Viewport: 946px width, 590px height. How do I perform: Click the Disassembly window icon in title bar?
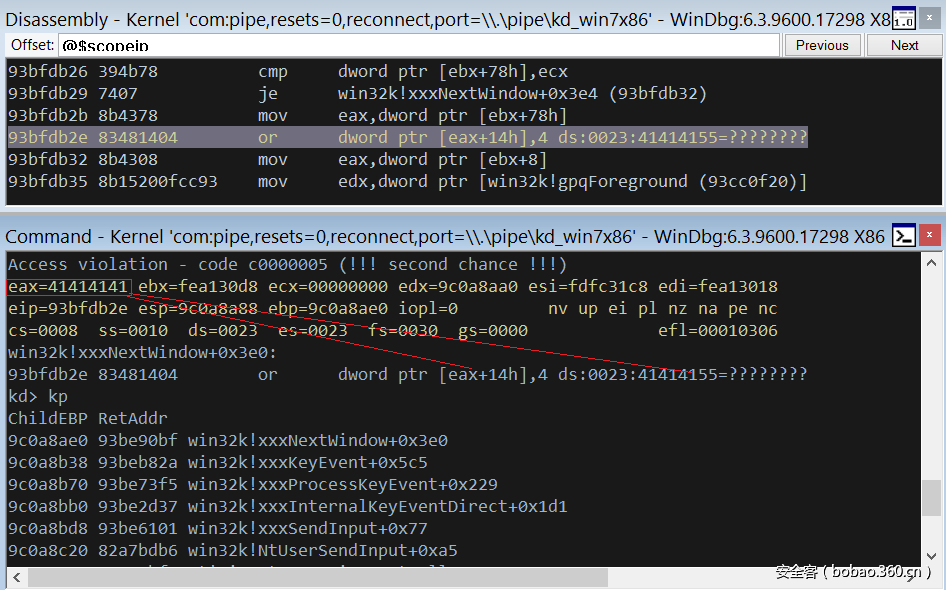903,19
